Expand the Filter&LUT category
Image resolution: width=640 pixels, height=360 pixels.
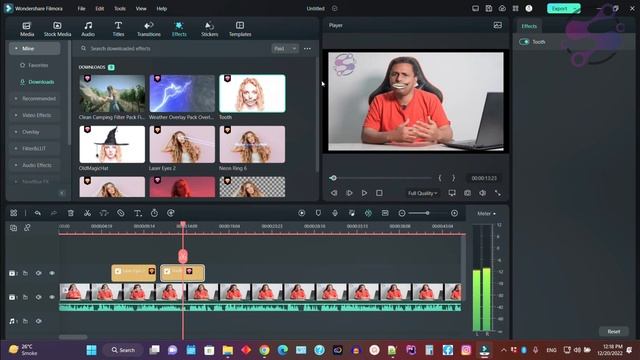tap(35, 149)
